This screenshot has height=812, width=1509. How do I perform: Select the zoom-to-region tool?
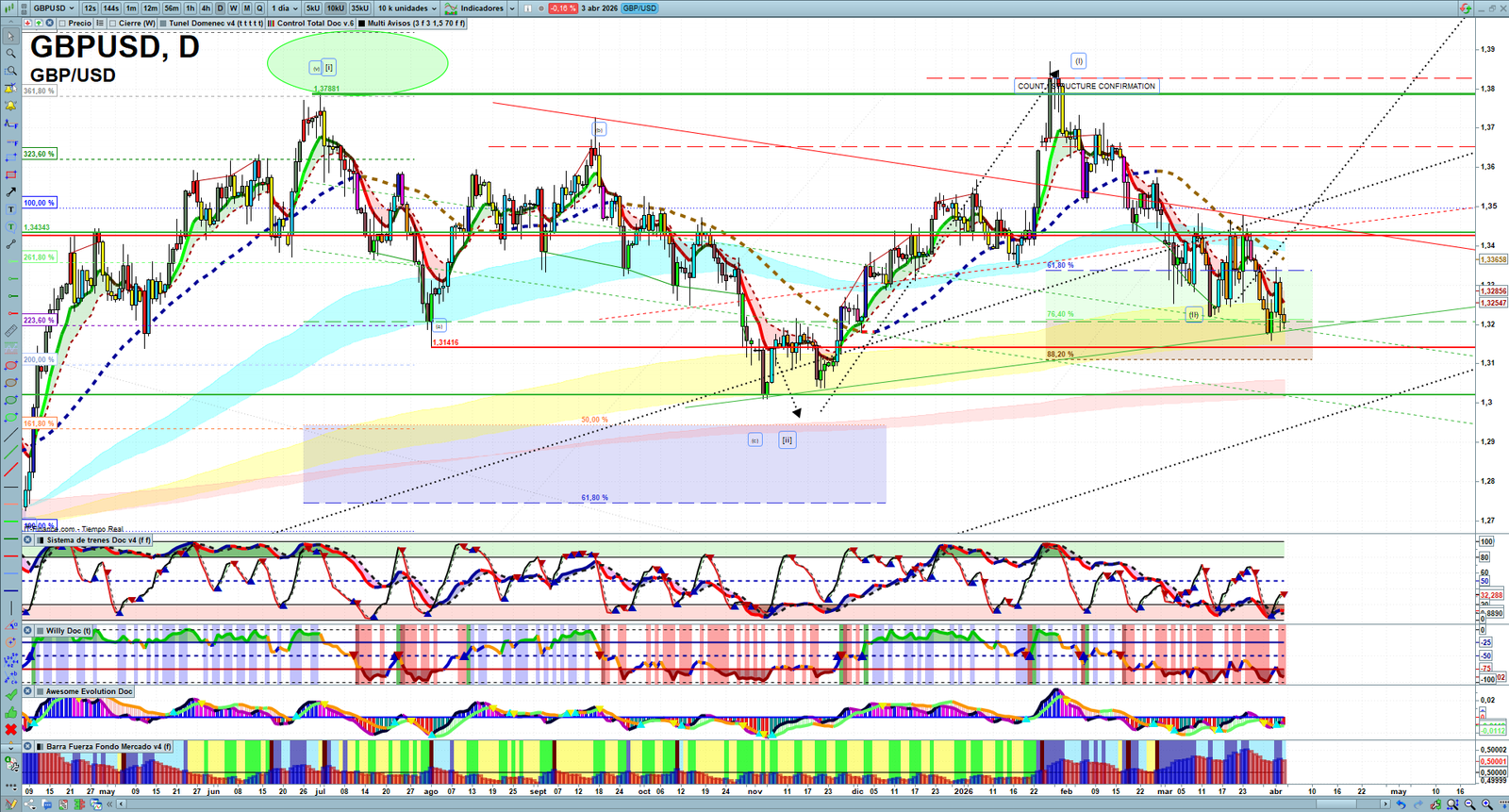coord(10,71)
